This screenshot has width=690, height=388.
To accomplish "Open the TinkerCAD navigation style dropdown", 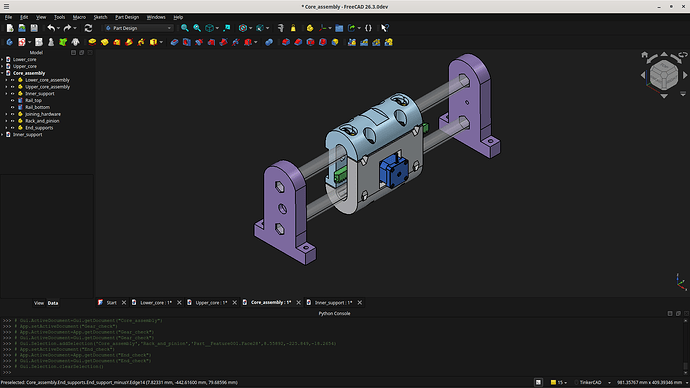I will [594, 382].
